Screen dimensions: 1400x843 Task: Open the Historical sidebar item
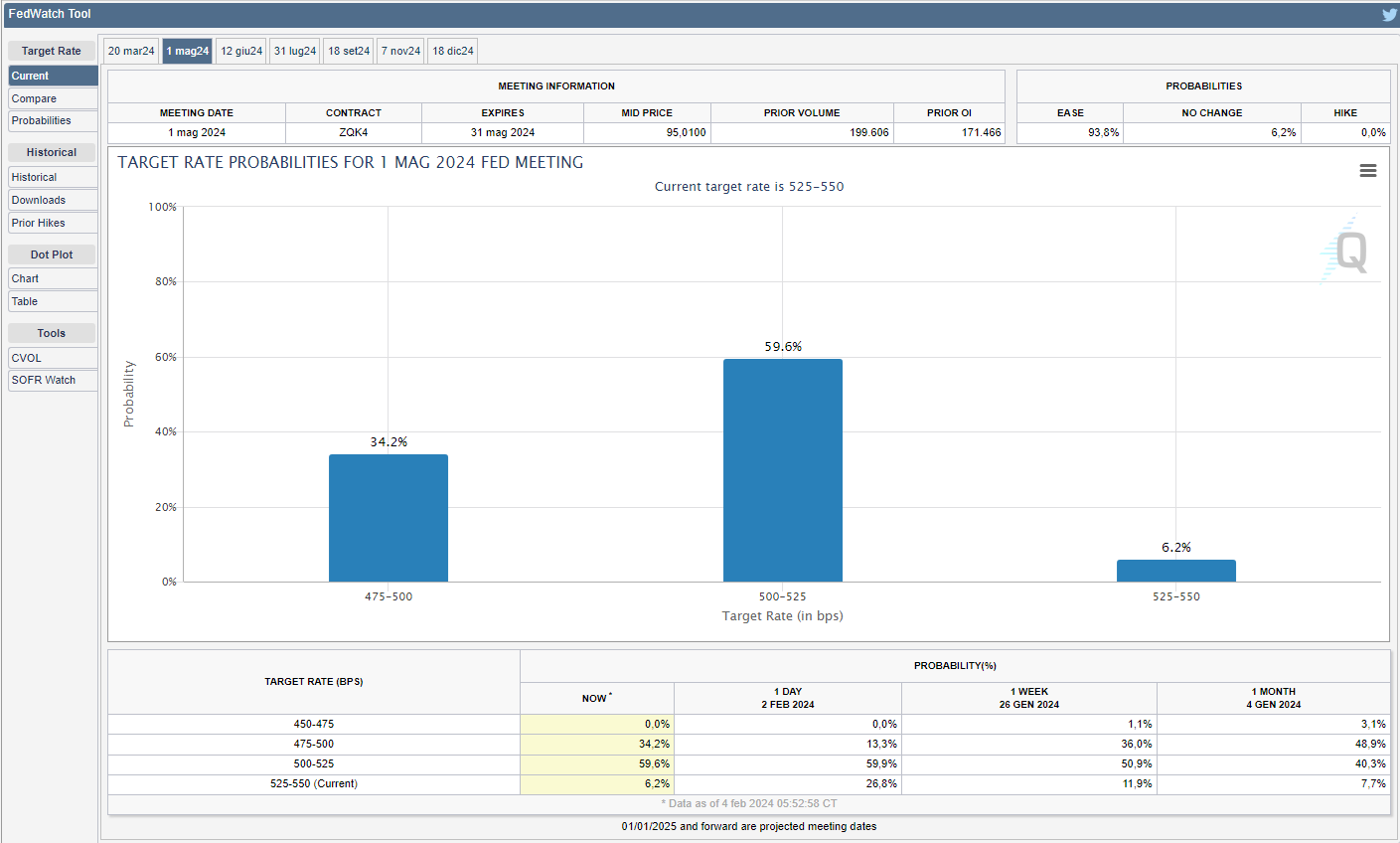[x=53, y=177]
